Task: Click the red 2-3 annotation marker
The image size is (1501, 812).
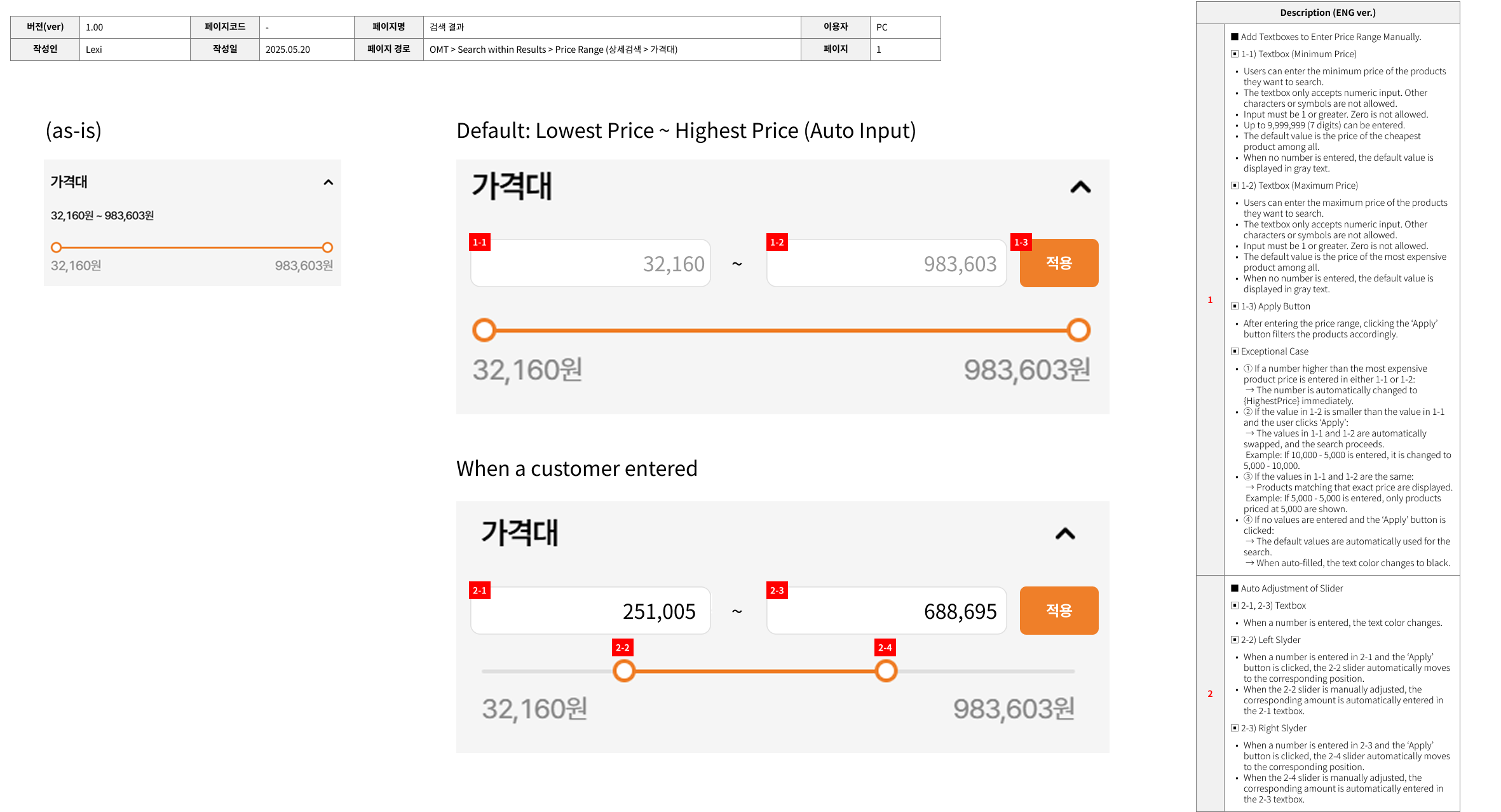Action: 777,590
